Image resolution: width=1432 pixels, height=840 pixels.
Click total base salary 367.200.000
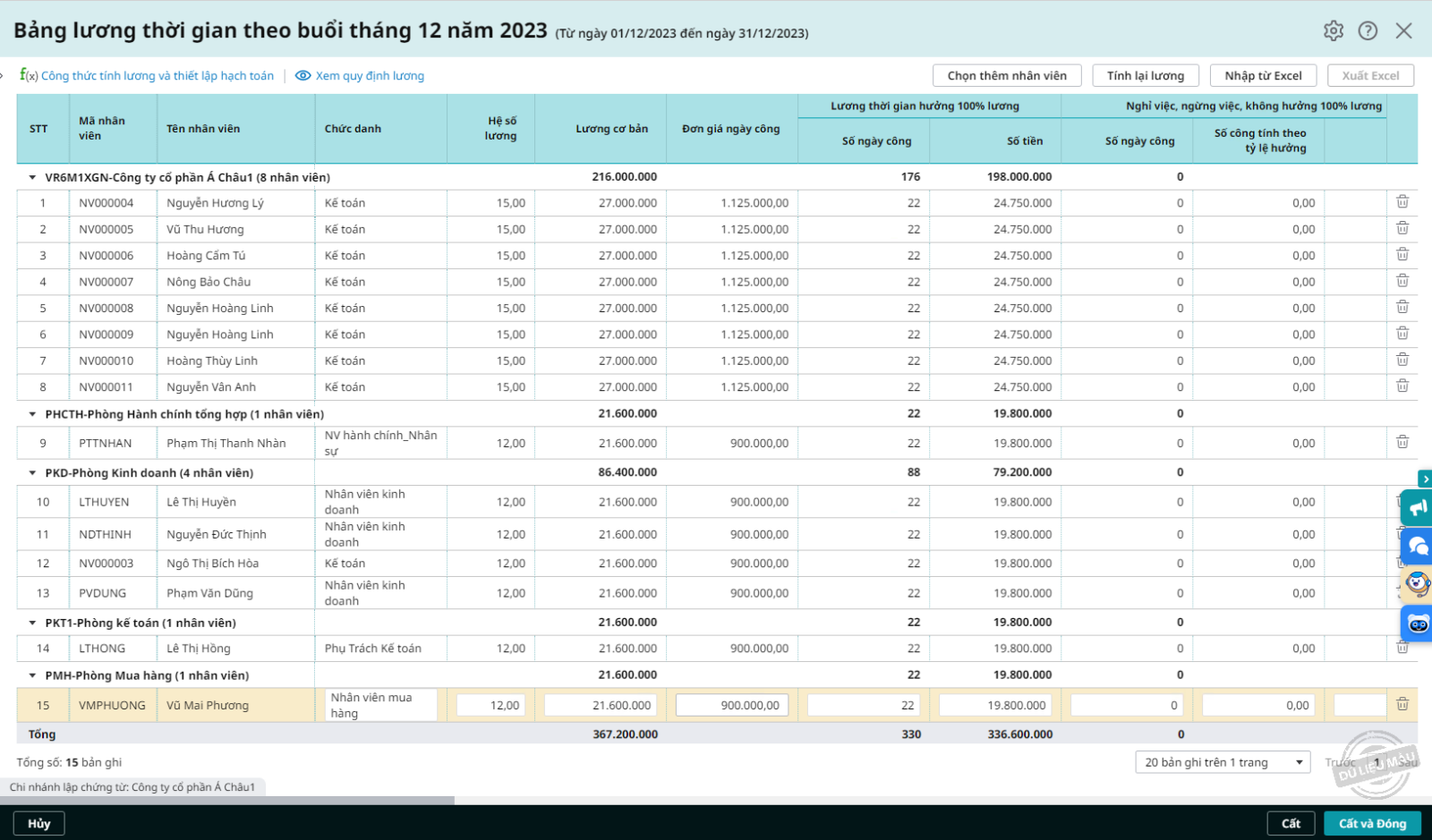pos(625,734)
